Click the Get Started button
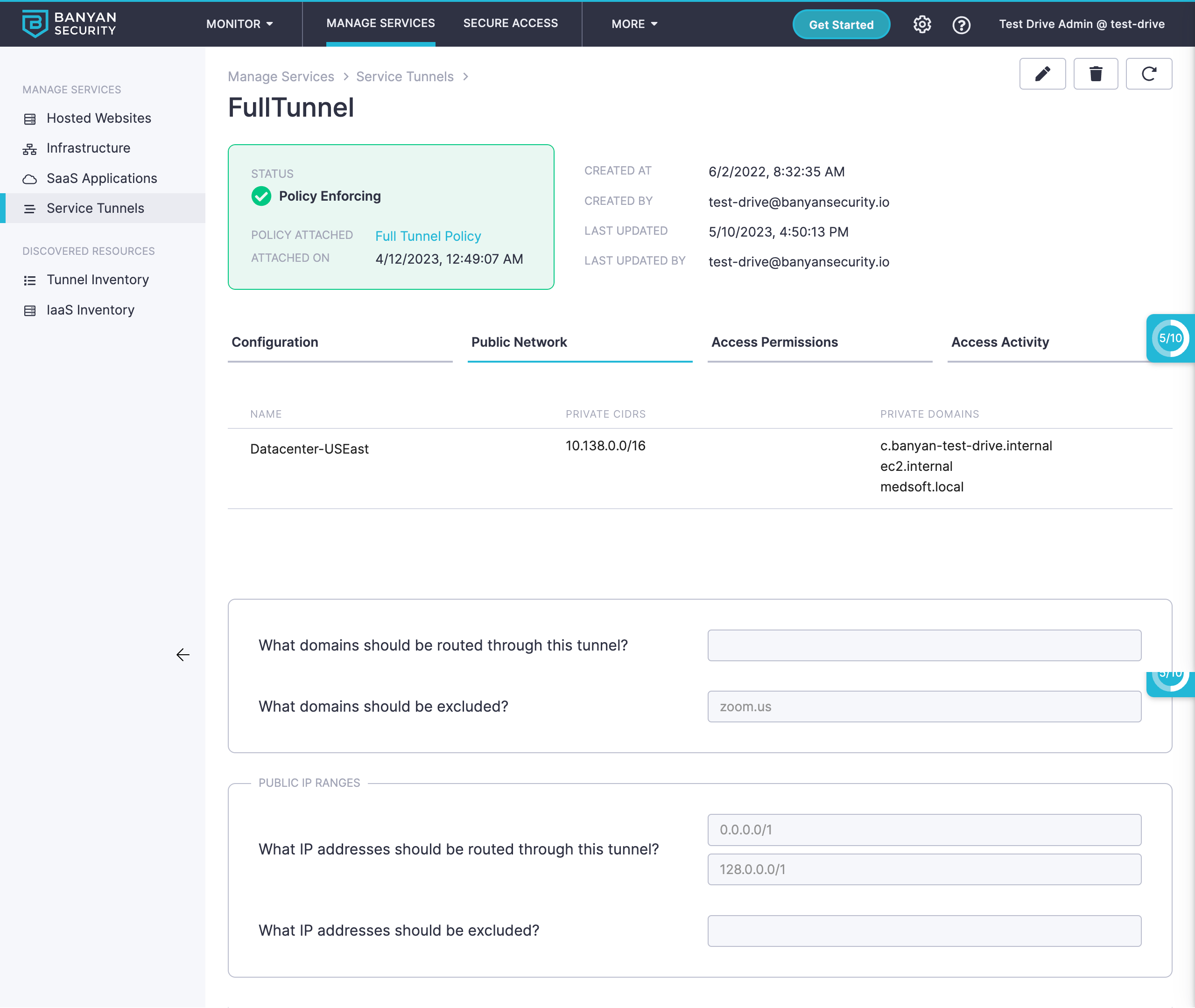1195x1008 pixels. [841, 25]
